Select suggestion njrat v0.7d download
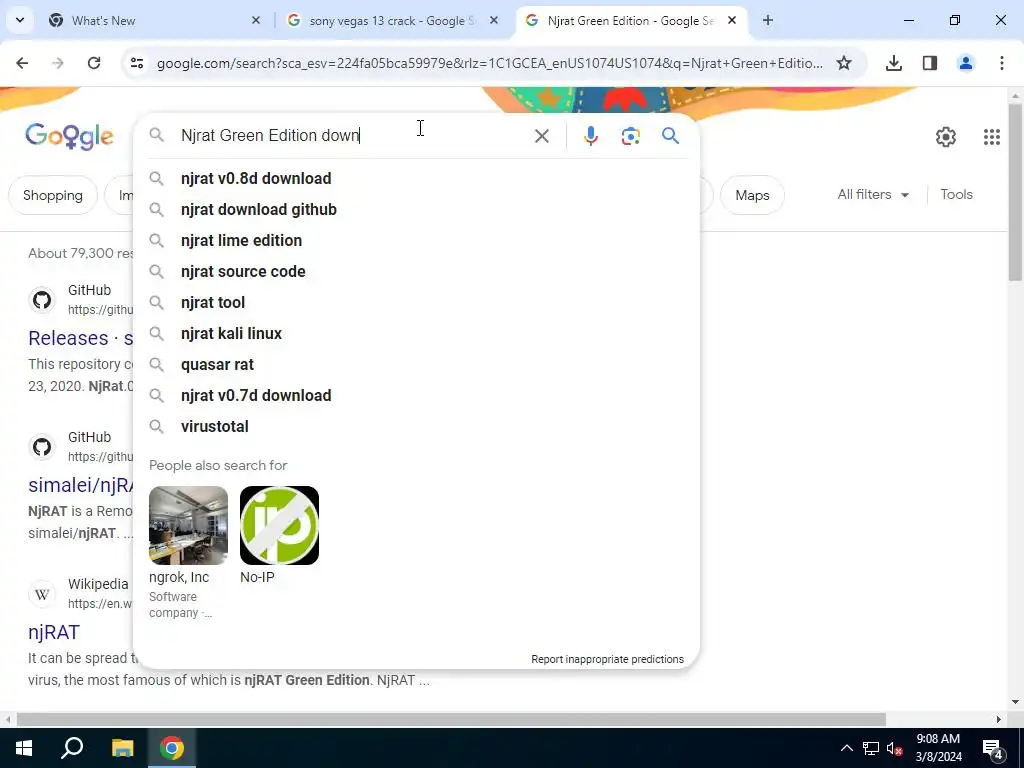The height and width of the screenshot is (768, 1024). (417, 396)
